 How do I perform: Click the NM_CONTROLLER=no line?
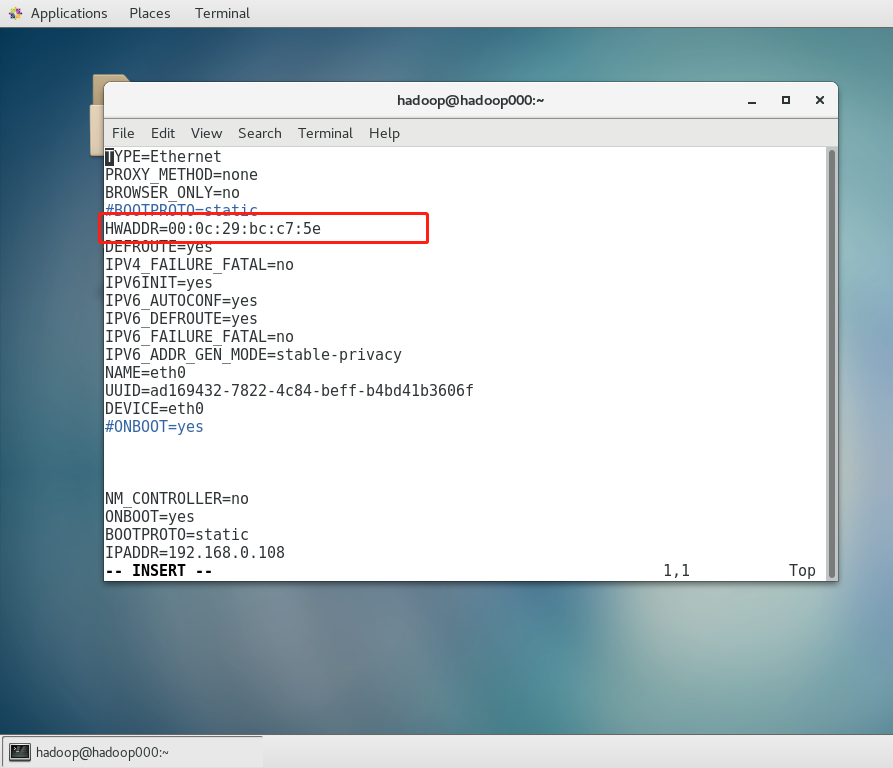tap(177, 499)
